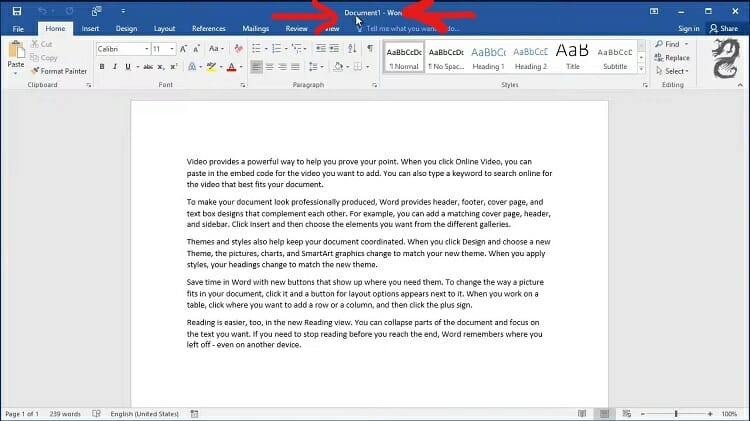The width and height of the screenshot is (750, 421).
Task: Switch to the References tab
Action: (209, 29)
